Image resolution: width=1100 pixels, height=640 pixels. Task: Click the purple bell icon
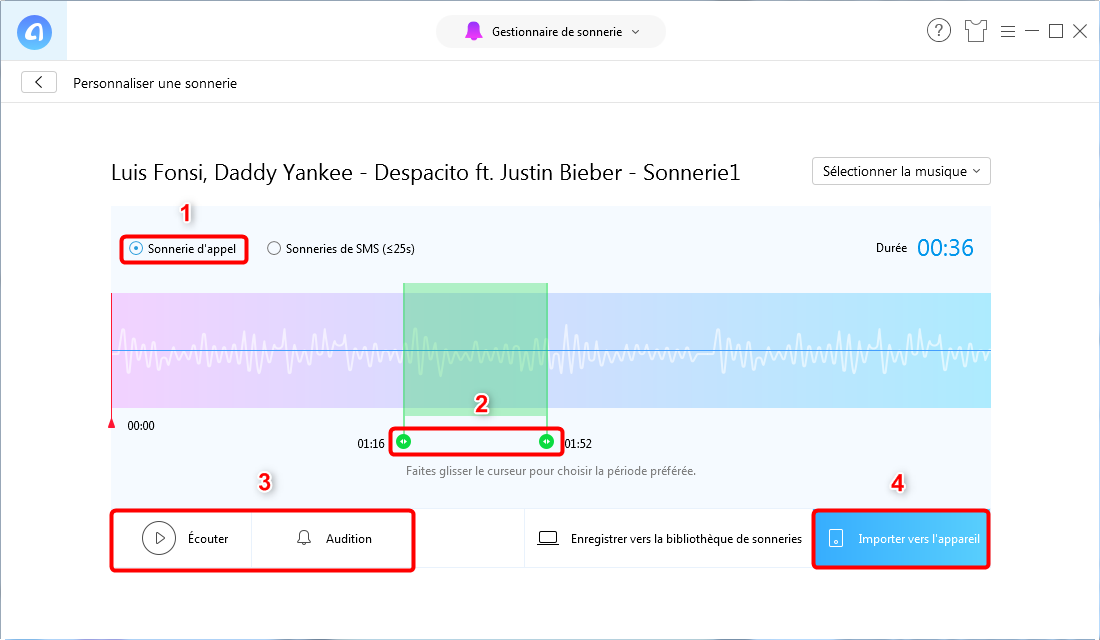(474, 32)
